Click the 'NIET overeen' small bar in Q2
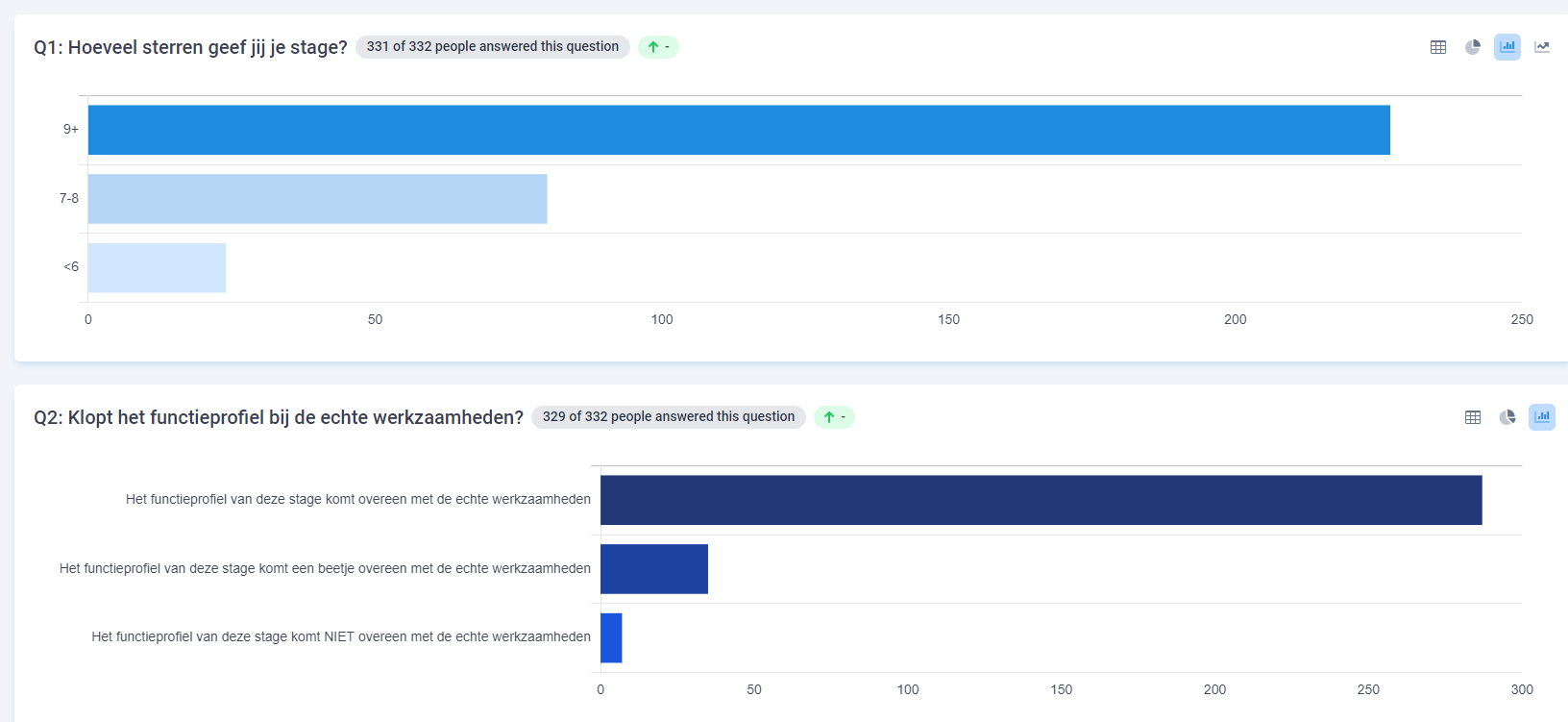The width and height of the screenshot is (1568, 722). point(611,637)
